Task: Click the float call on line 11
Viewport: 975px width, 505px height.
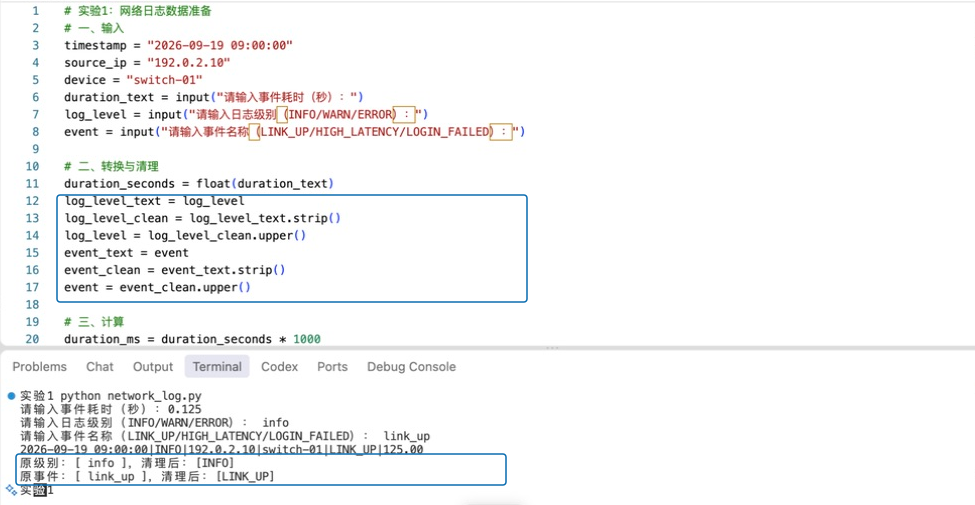Action: click(x=210, y=183)
